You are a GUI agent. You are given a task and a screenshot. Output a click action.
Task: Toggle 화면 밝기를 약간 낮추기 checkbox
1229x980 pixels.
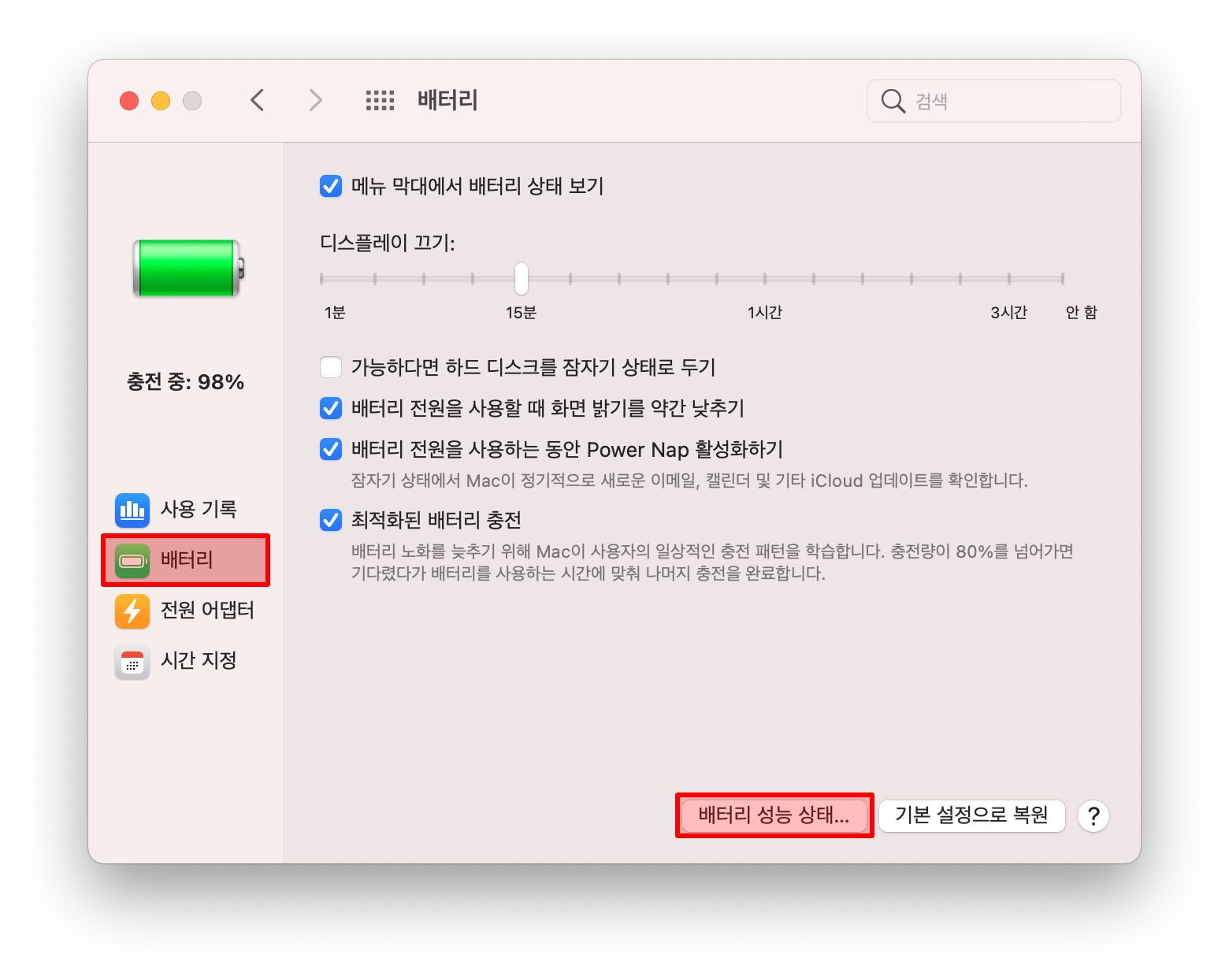(331, 408)
